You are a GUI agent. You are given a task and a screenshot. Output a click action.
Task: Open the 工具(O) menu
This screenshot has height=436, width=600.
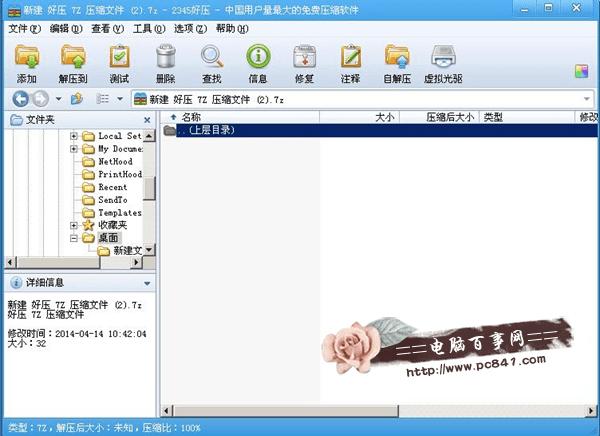149,29
